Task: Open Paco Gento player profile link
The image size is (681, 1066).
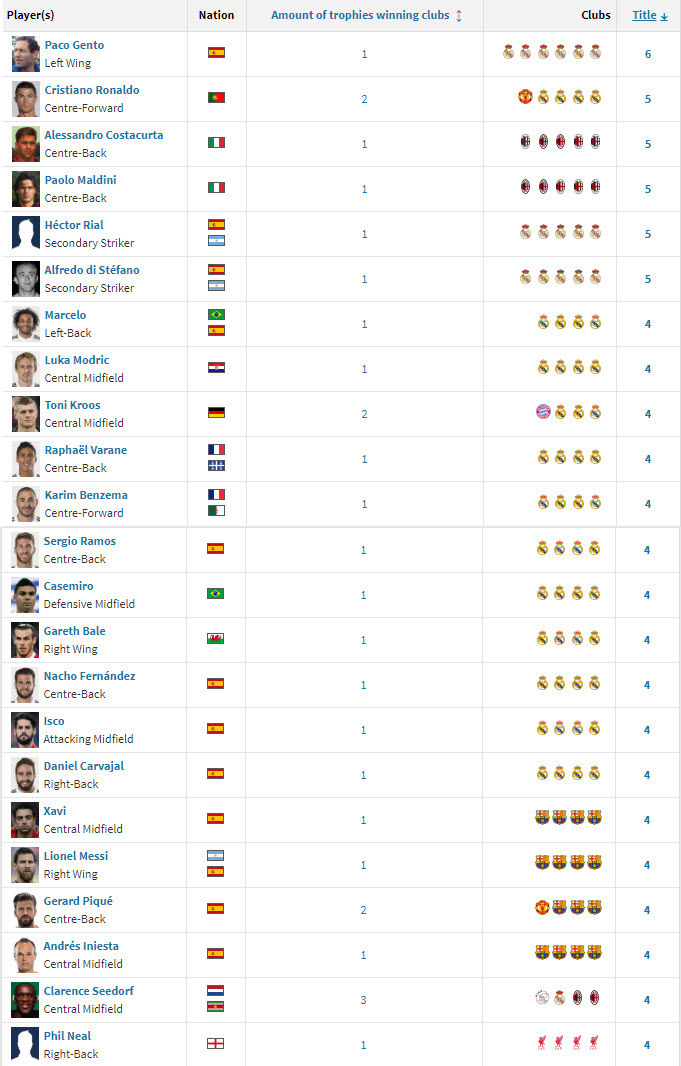Action: (74, 45)
